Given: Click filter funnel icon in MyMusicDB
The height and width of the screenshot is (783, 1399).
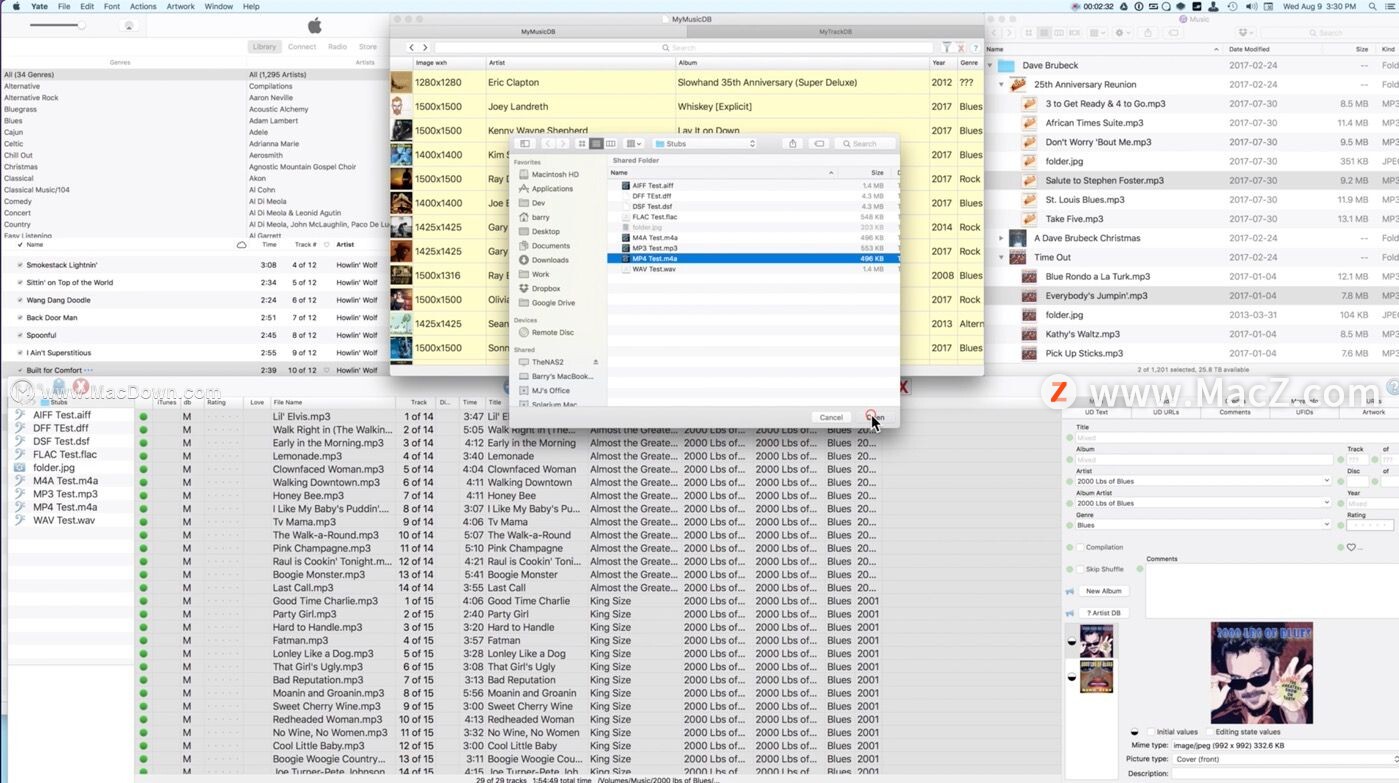Looking at the screenshot, I should coord(947,47).
